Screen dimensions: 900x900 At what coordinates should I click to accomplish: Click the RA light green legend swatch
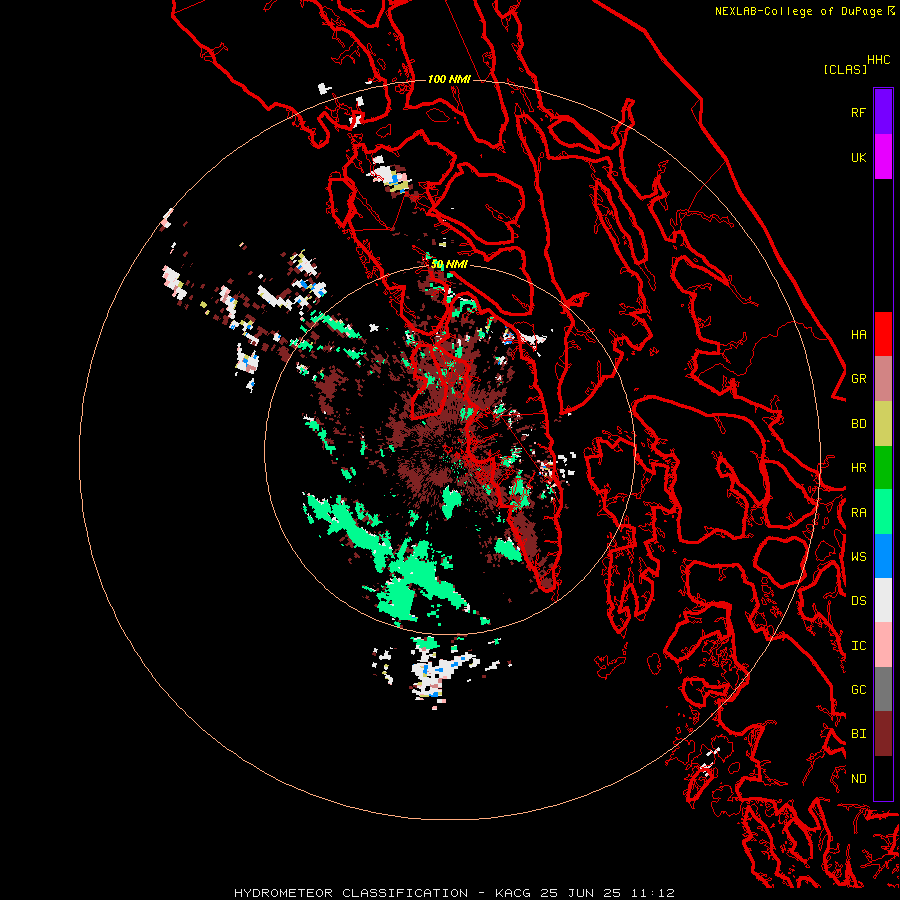(x=883, y=512)
